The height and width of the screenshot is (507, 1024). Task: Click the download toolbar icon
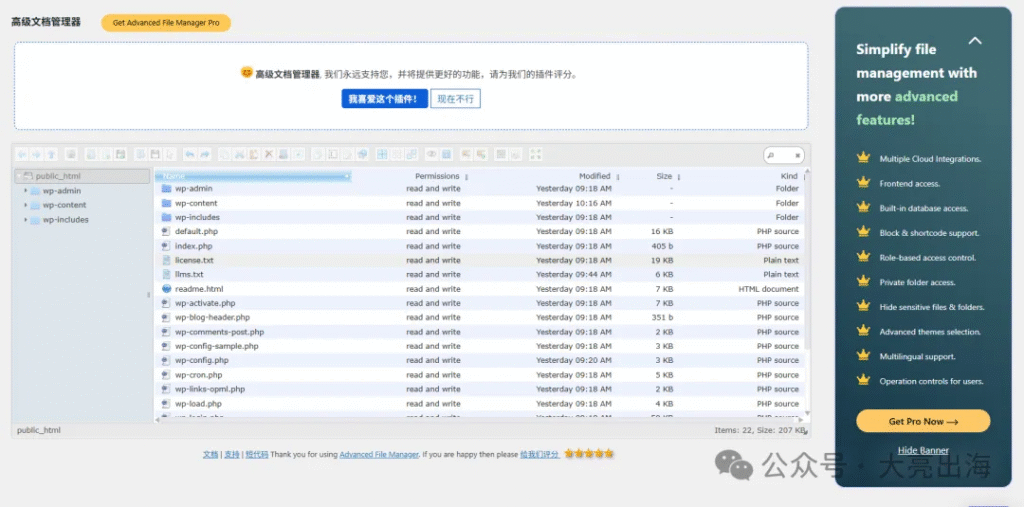(155, 155)
